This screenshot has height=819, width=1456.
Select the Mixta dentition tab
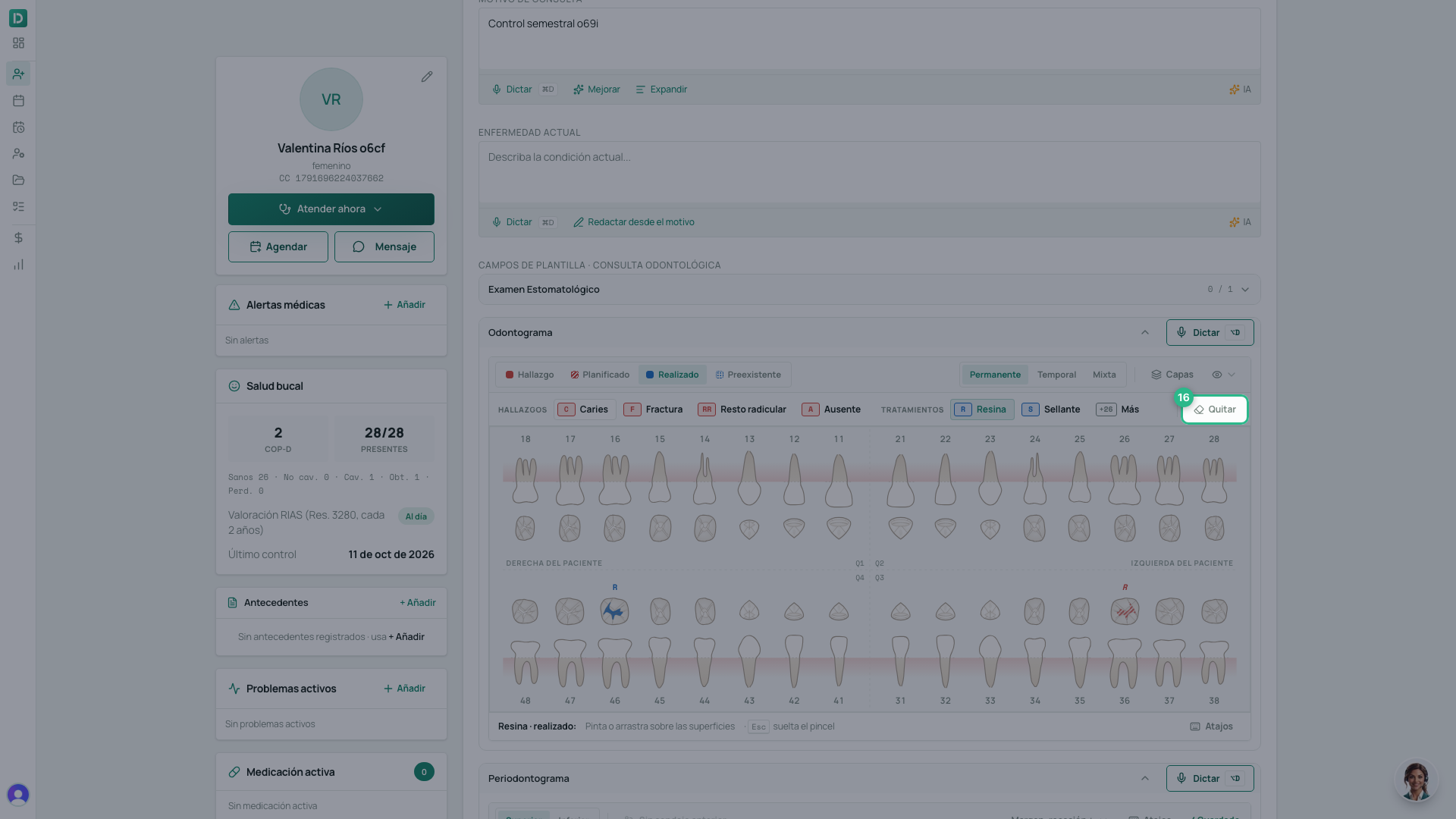coord(1104,375)
